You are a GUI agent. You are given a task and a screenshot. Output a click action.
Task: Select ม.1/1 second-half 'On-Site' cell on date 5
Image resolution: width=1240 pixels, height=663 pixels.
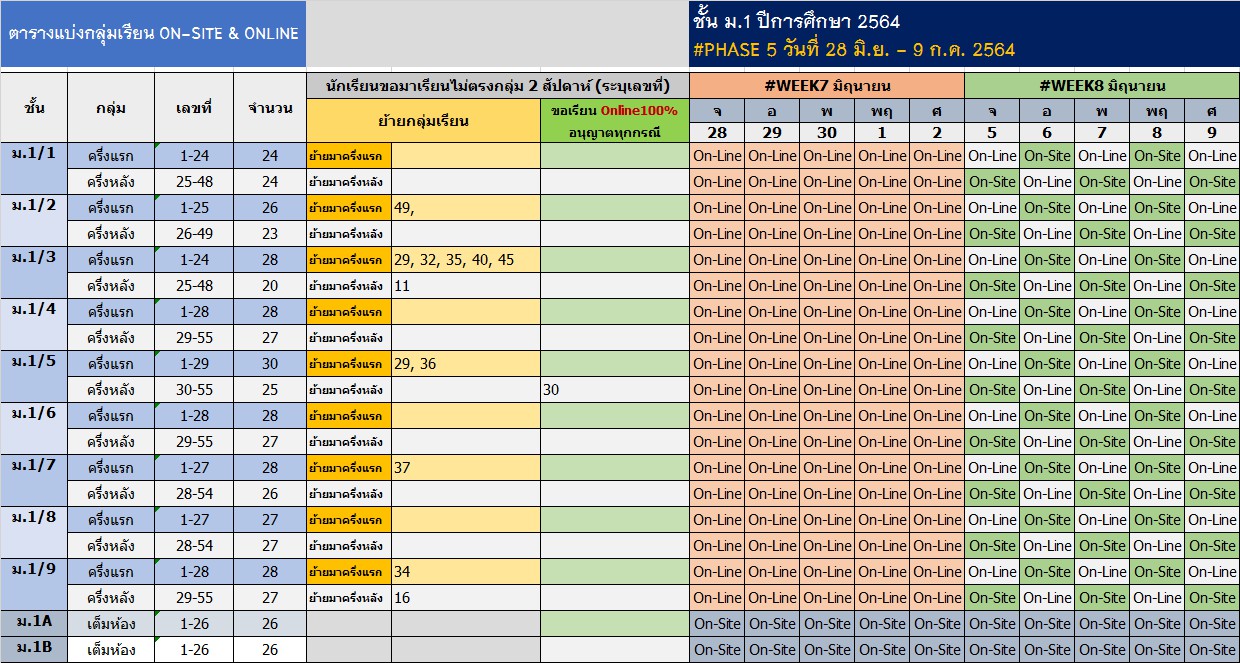click(992, 182)
